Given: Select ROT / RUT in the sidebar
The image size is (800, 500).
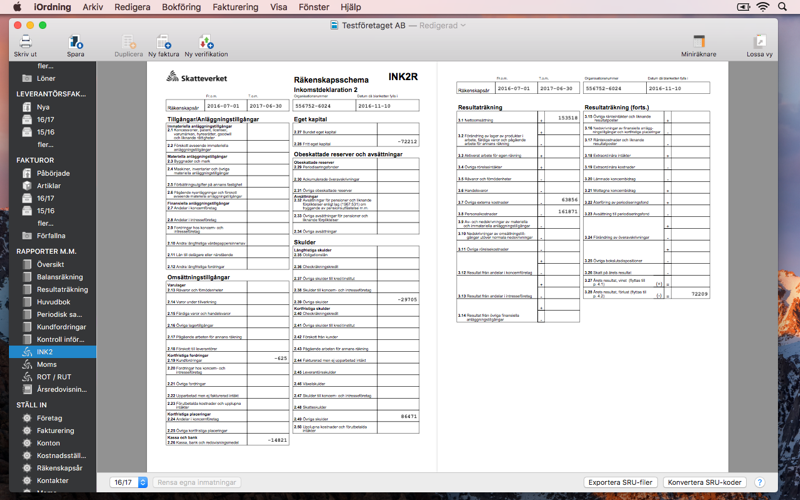Looking at the screenshot, I should (54, 377).
